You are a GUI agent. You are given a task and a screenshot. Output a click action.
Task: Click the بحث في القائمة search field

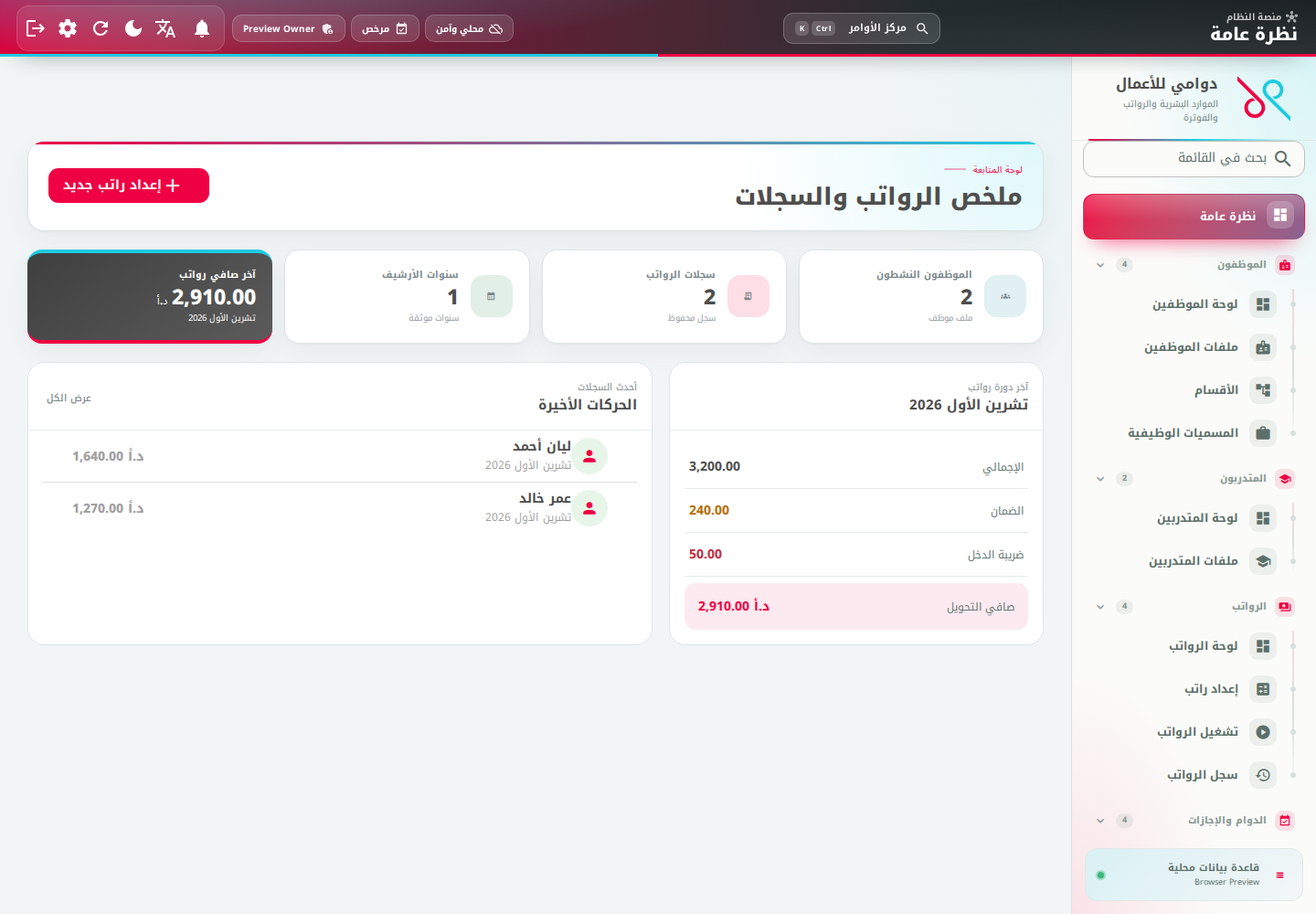pos(1194,158)
